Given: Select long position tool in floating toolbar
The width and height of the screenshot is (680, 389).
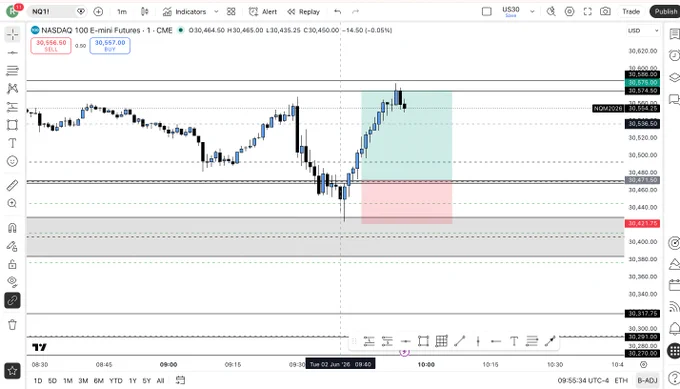Looking at the screenshot, I should [x=369, y=341].
